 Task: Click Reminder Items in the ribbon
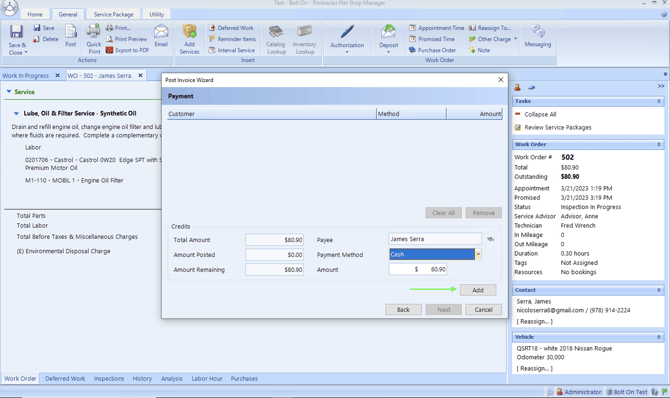tap(232, 39)
